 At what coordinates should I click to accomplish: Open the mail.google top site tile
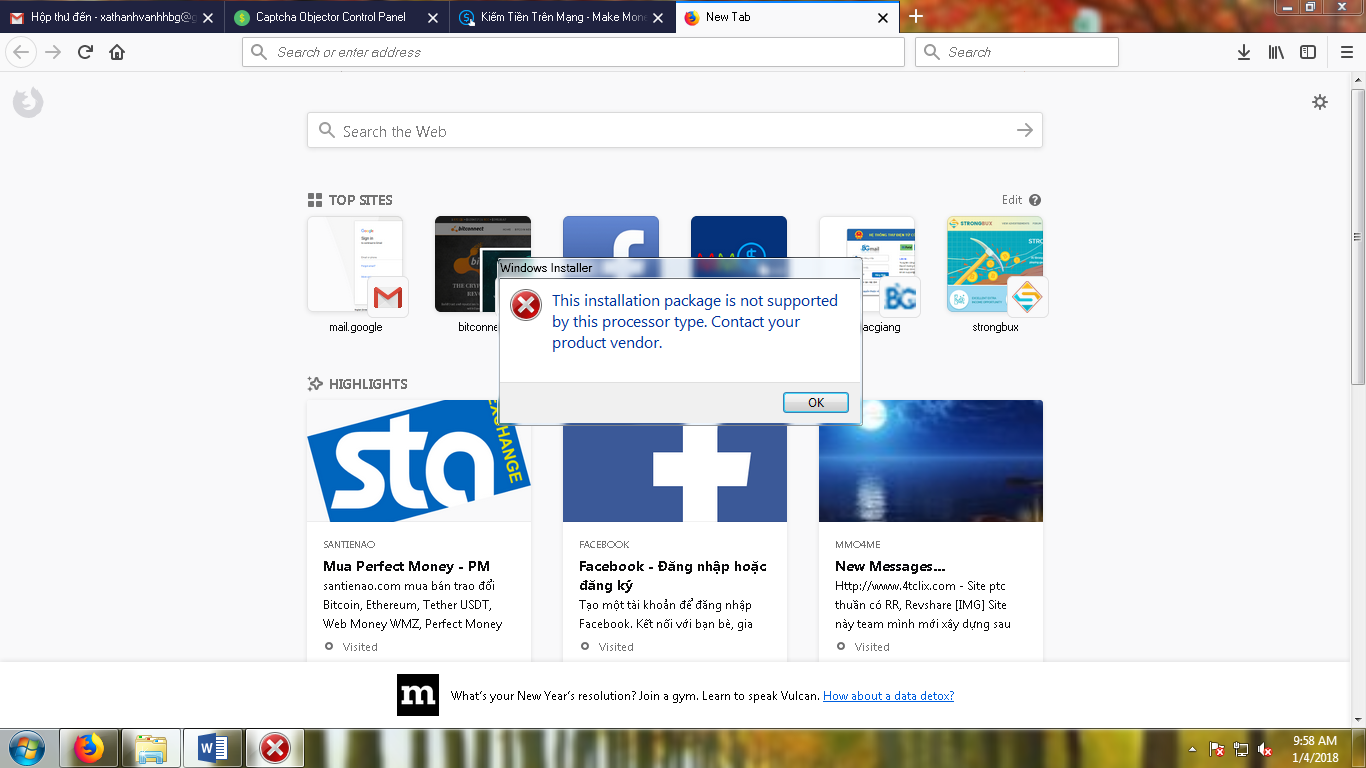[355, 265]
